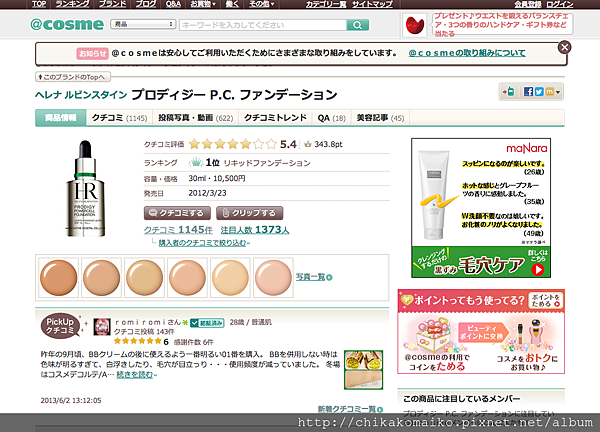
Task: Click the HR foundation bottle product image
Action: tap(85, 188)
